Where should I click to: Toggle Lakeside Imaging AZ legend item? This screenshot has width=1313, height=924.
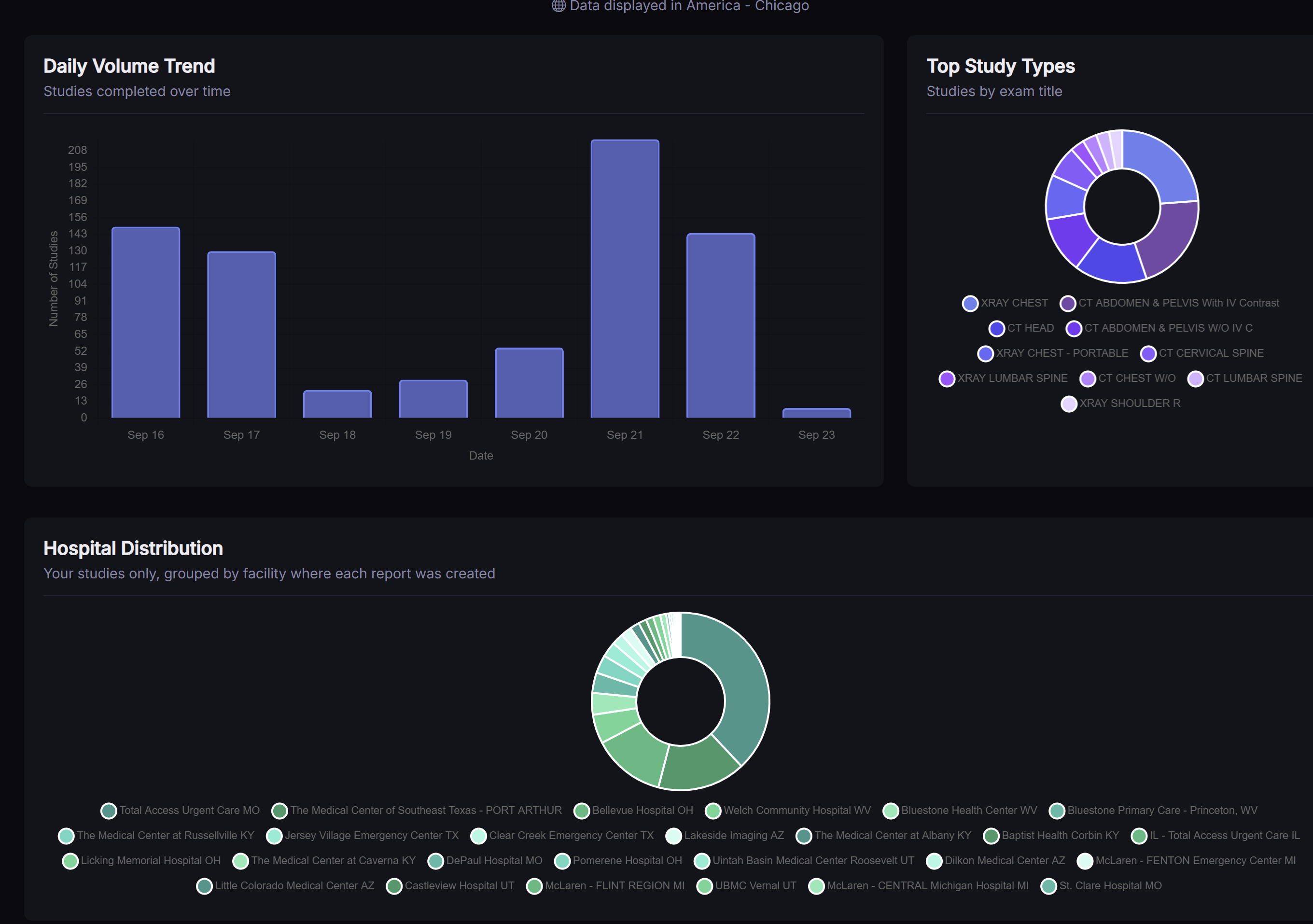click(x=725, y=836)
